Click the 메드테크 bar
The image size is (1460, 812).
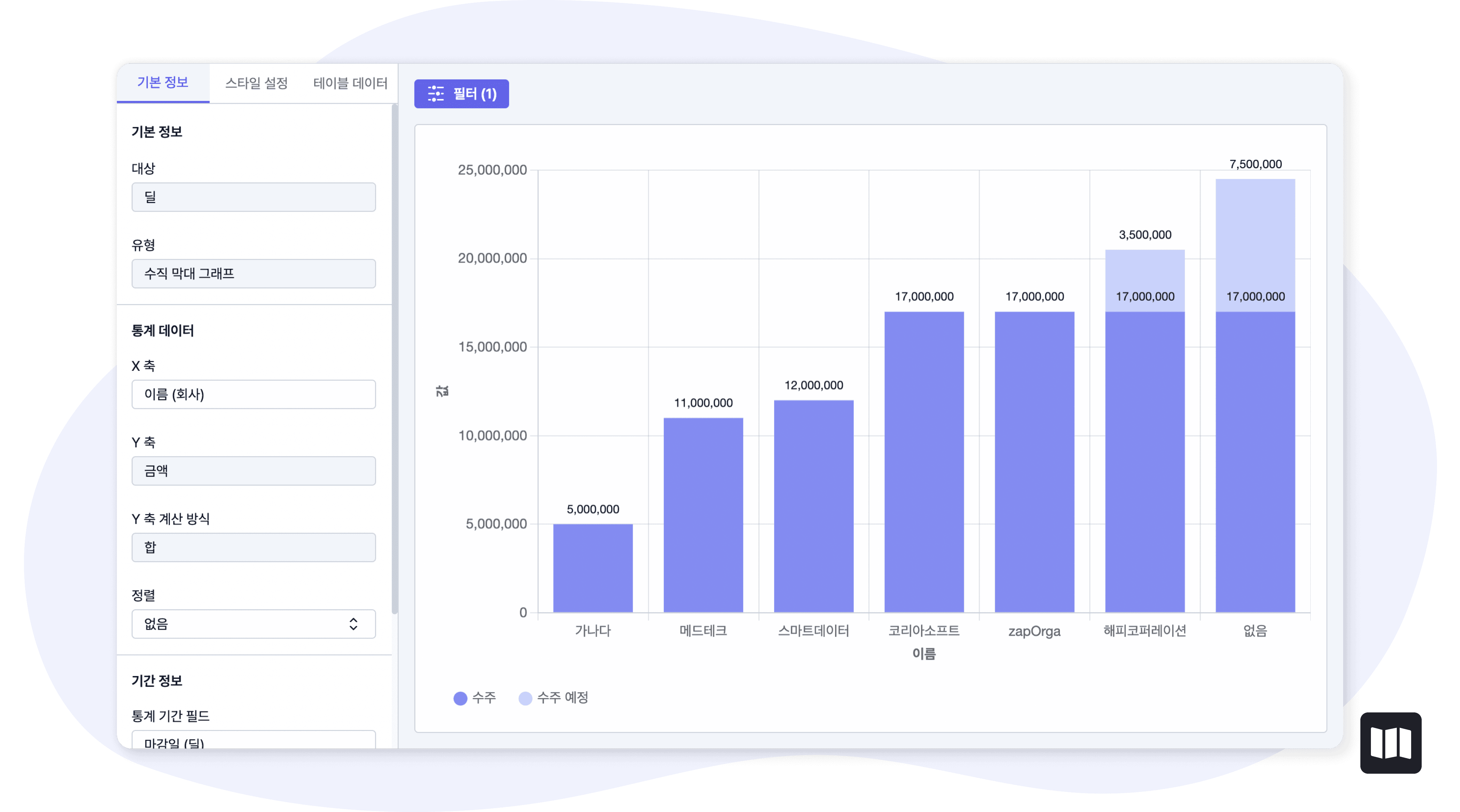(x=703, y=515)
